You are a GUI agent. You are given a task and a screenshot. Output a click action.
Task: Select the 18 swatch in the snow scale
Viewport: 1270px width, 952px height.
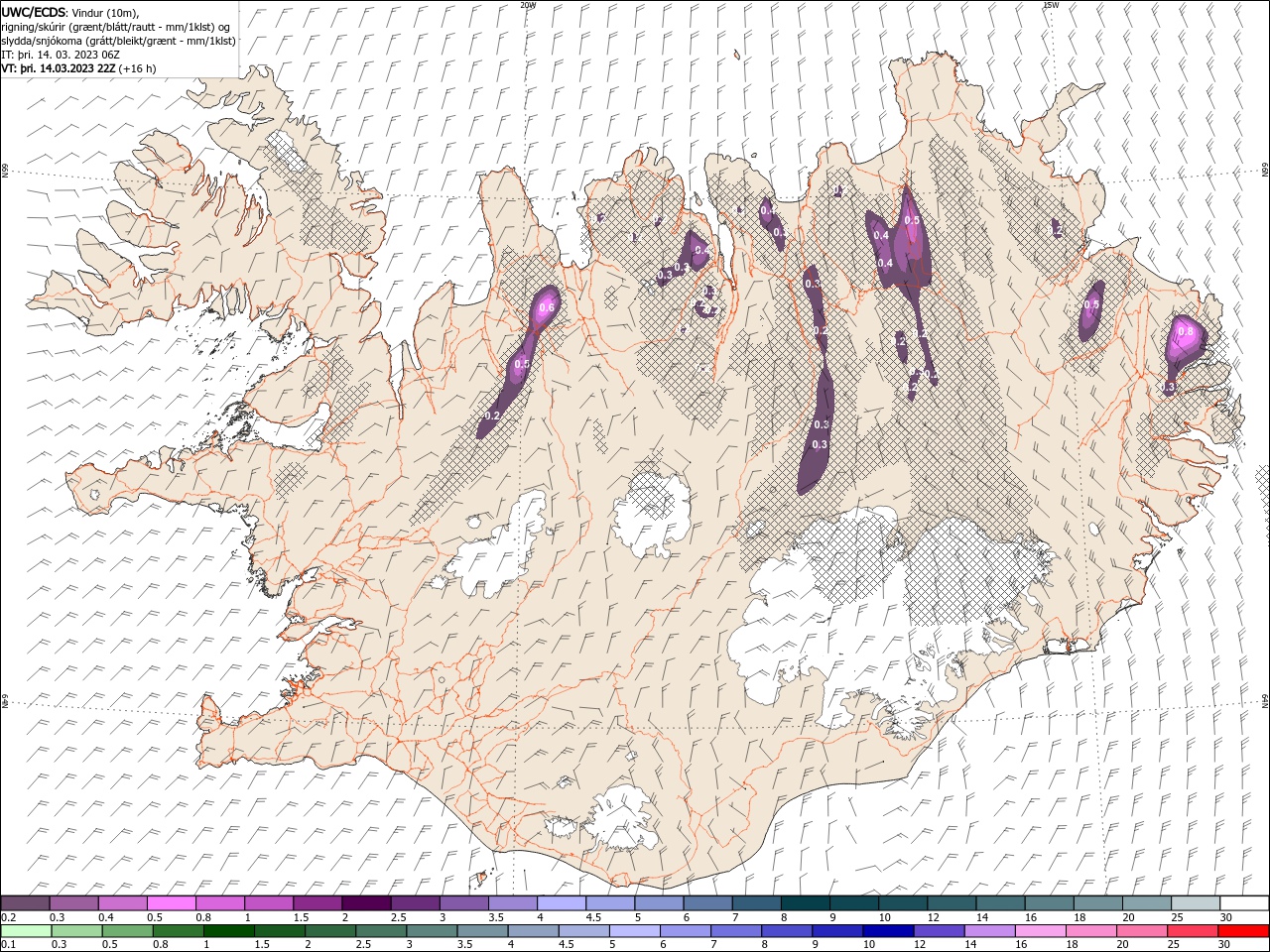1097,903
